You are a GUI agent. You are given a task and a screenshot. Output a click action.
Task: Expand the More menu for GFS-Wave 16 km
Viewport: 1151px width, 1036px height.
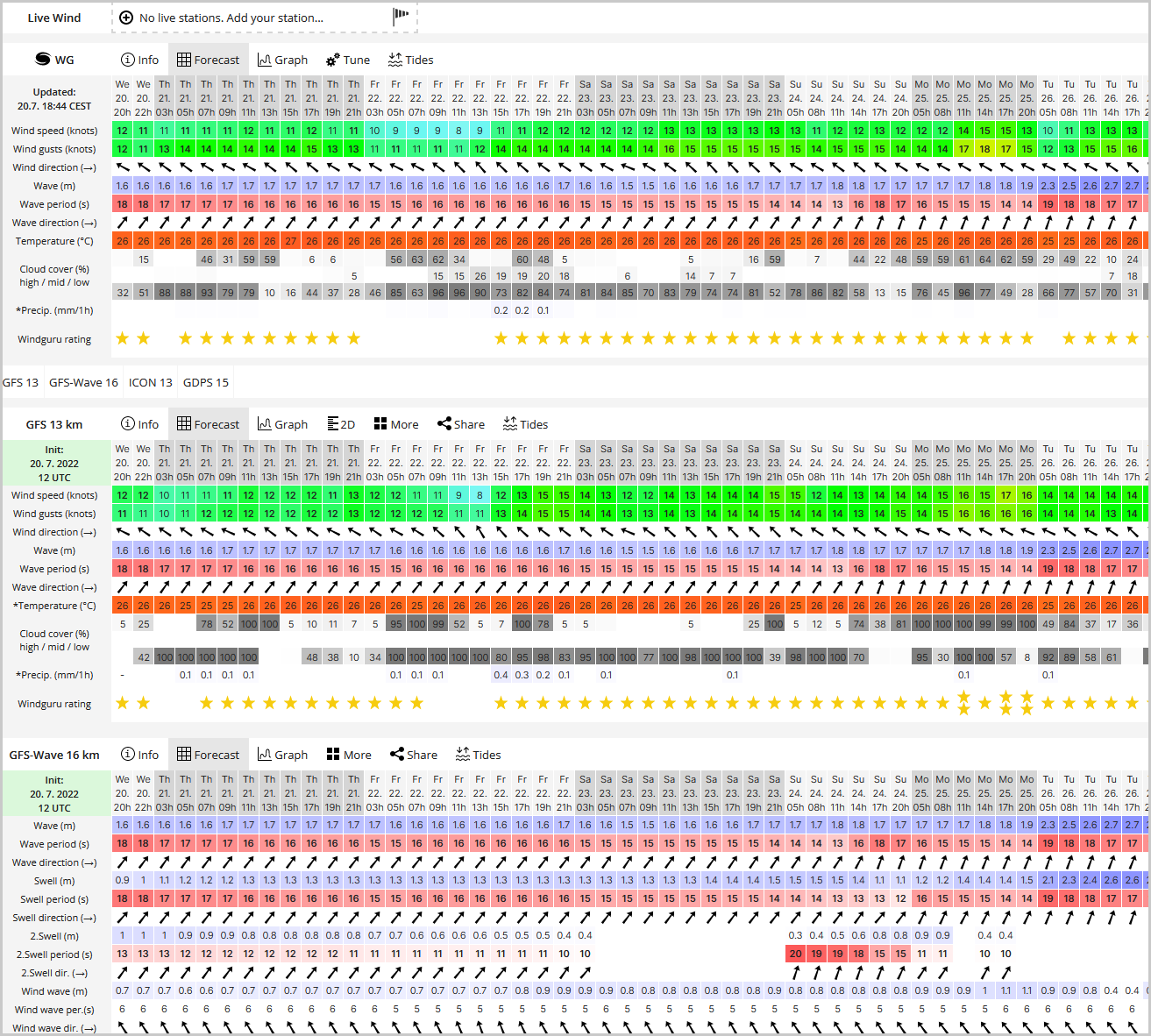[349, 755]
